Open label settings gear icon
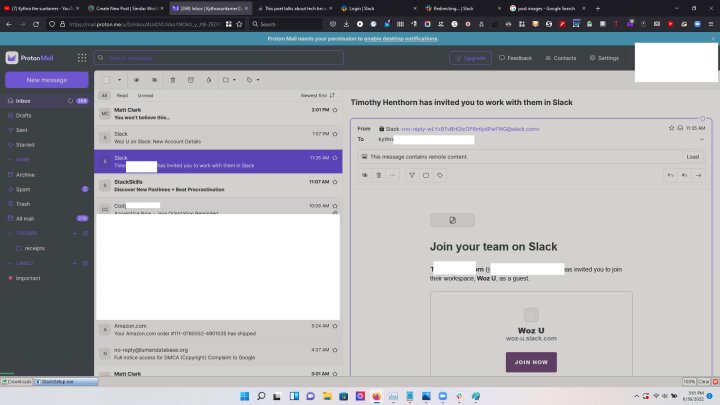The width and height of the screenshot is (720, 405). (x=85, y=263)
